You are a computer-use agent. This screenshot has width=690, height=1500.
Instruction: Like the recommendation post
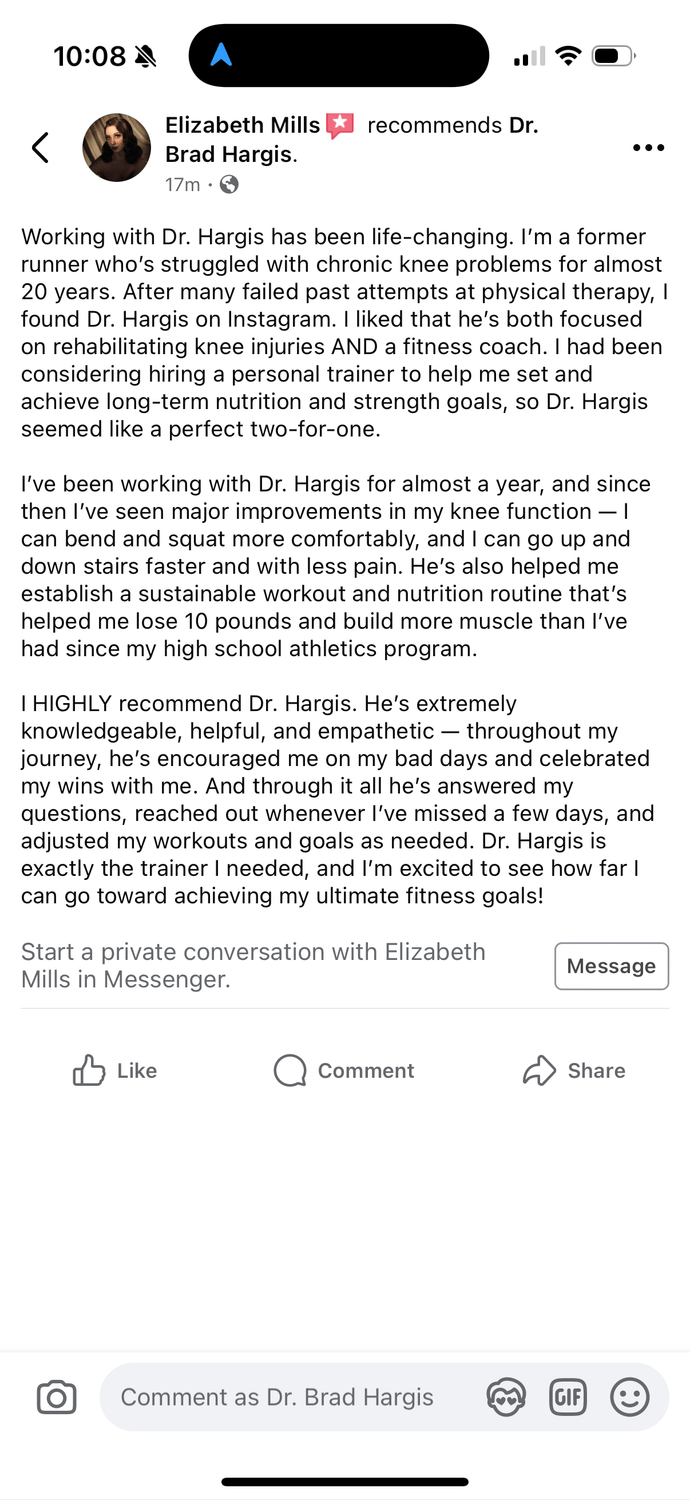click(115, 1070)
